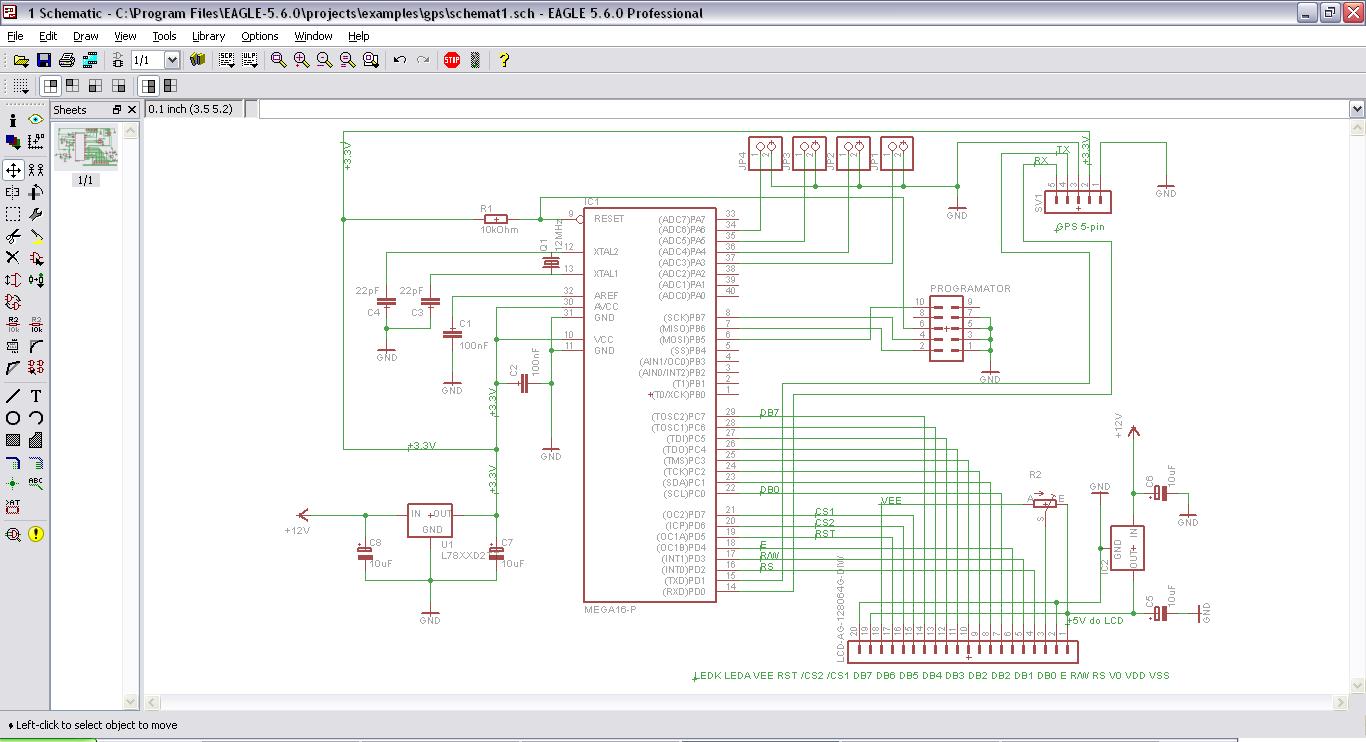Pick the Change wrench tool

pos(36,214)
